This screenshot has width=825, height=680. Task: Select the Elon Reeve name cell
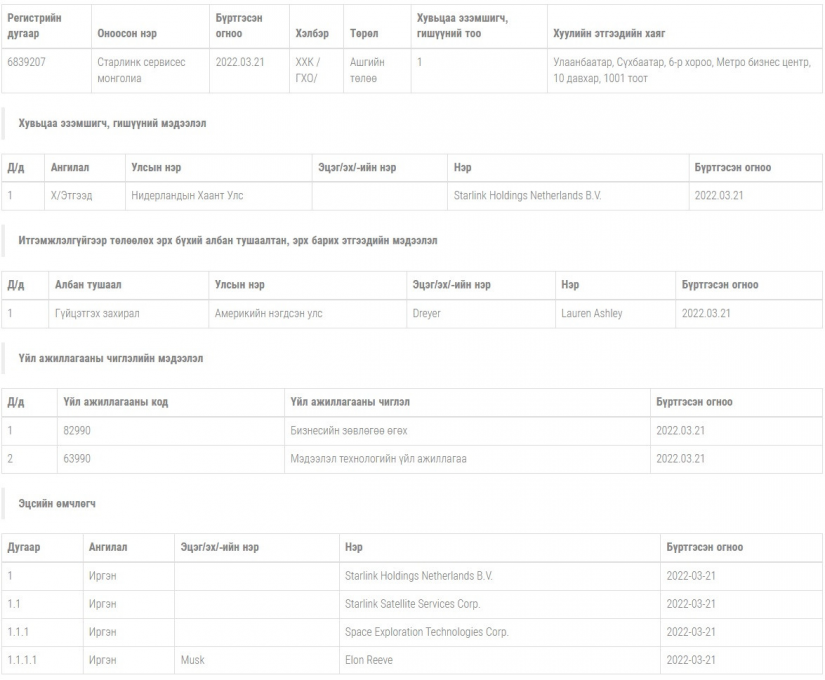(x=368, y=660)
